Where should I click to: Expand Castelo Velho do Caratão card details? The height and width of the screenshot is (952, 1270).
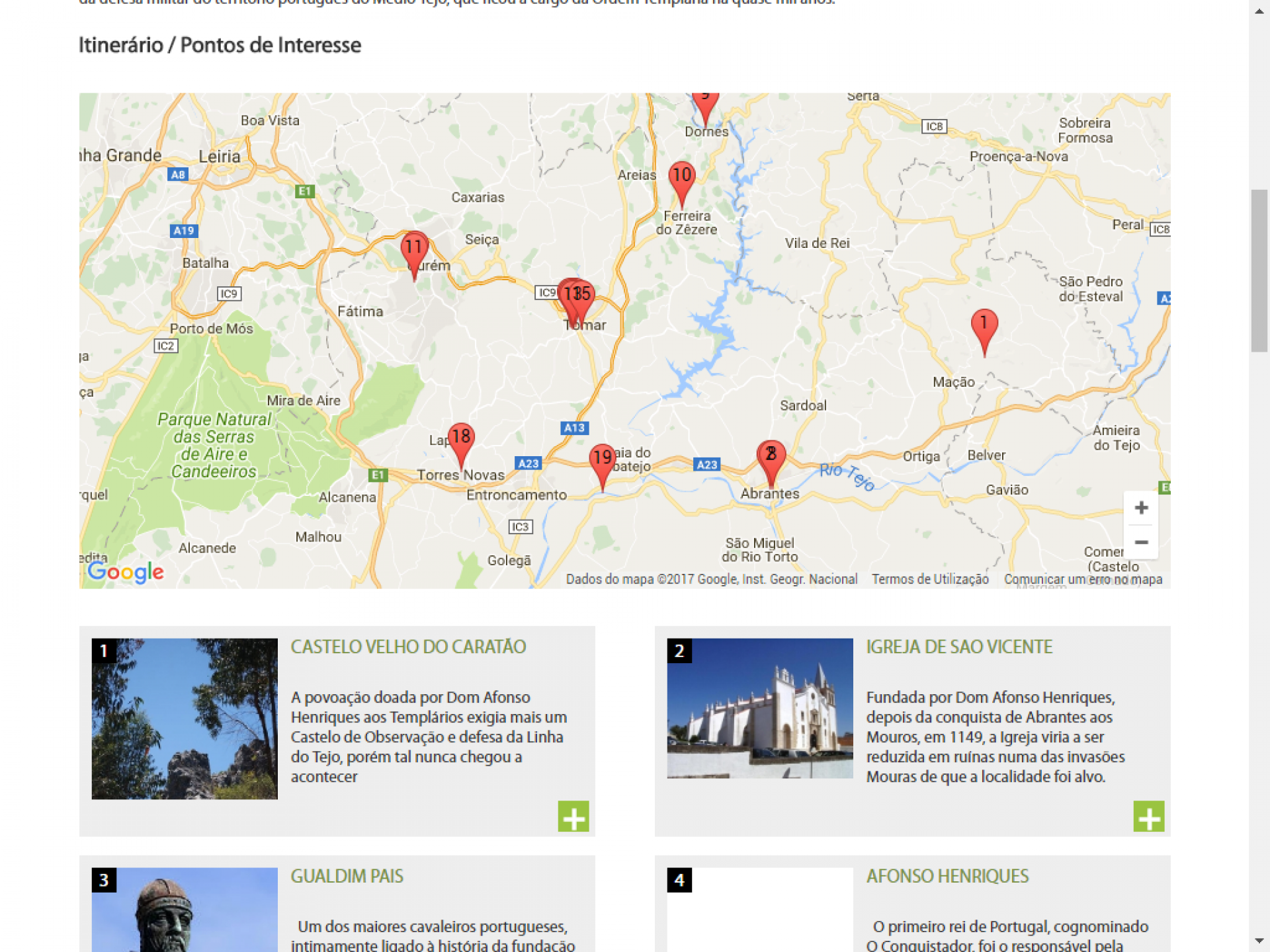tap(573, 816)
